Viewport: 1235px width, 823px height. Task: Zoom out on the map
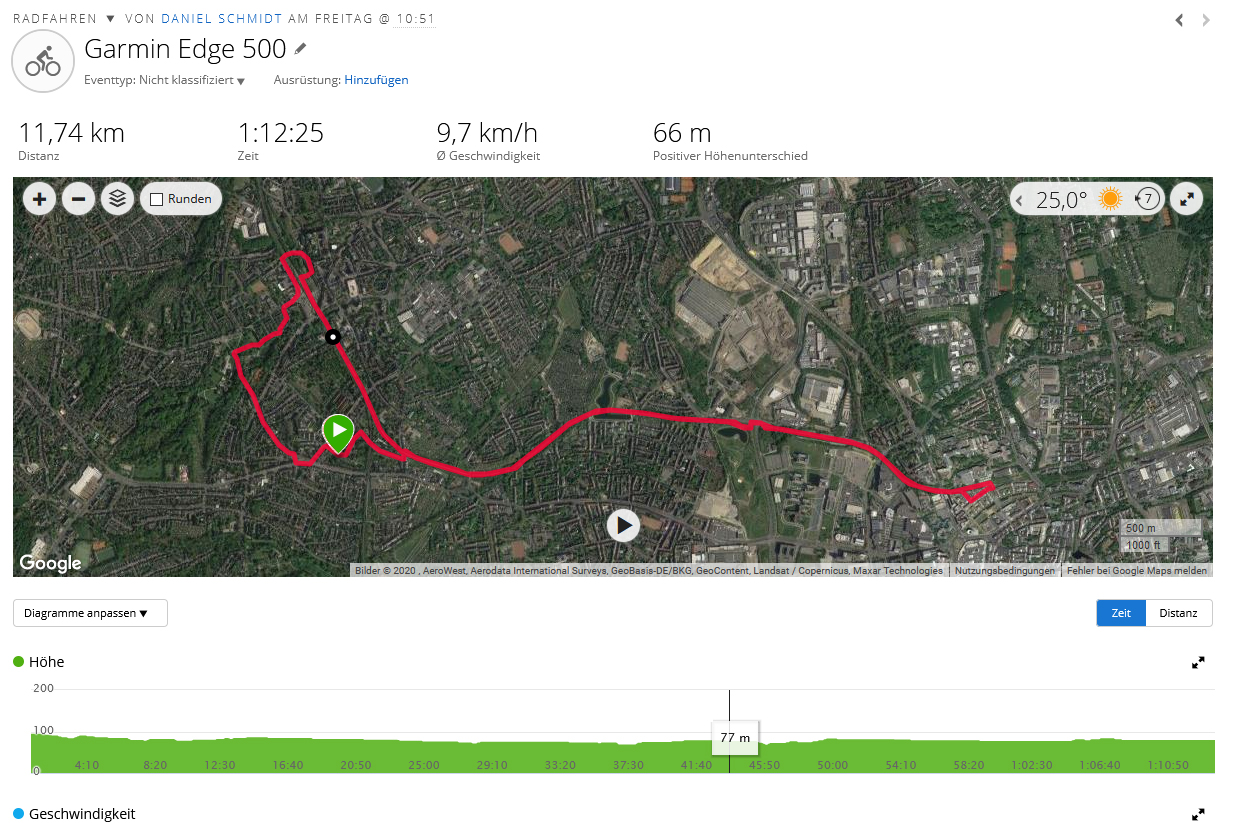[78, 199]
